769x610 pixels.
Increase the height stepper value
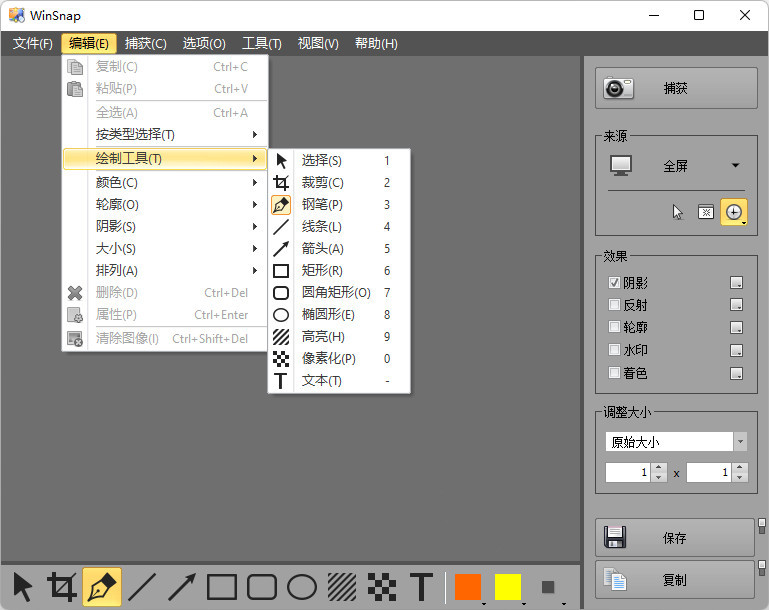(x=740, y=467)
